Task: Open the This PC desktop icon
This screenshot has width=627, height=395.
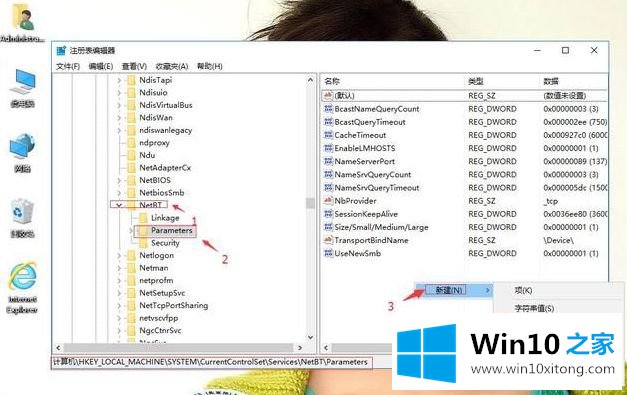Action: point(22,89)
